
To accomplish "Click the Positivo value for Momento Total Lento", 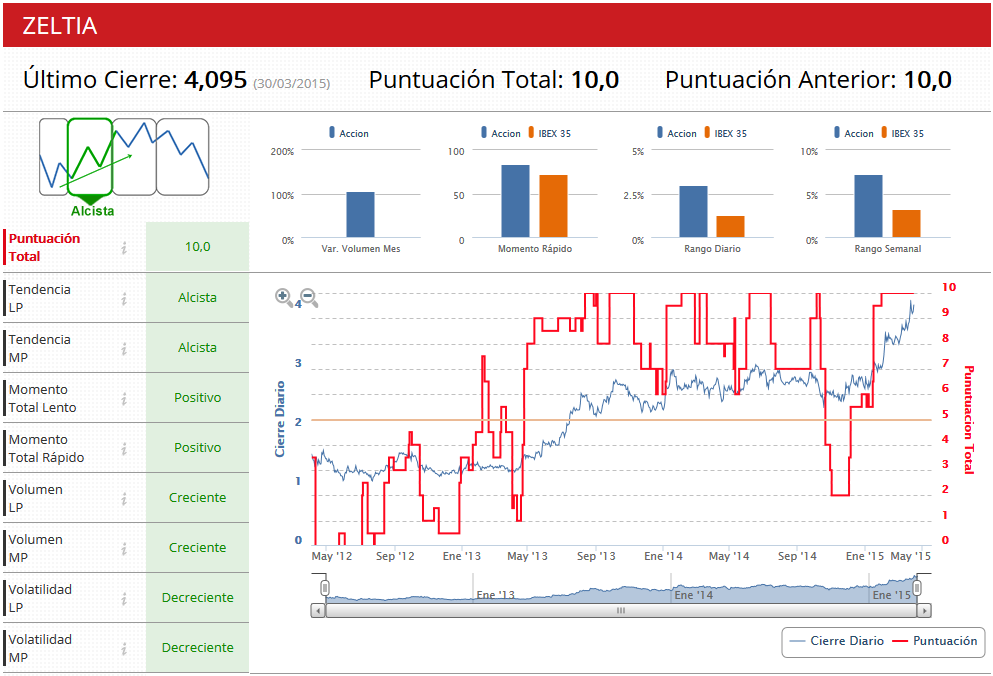I will 198,397.
